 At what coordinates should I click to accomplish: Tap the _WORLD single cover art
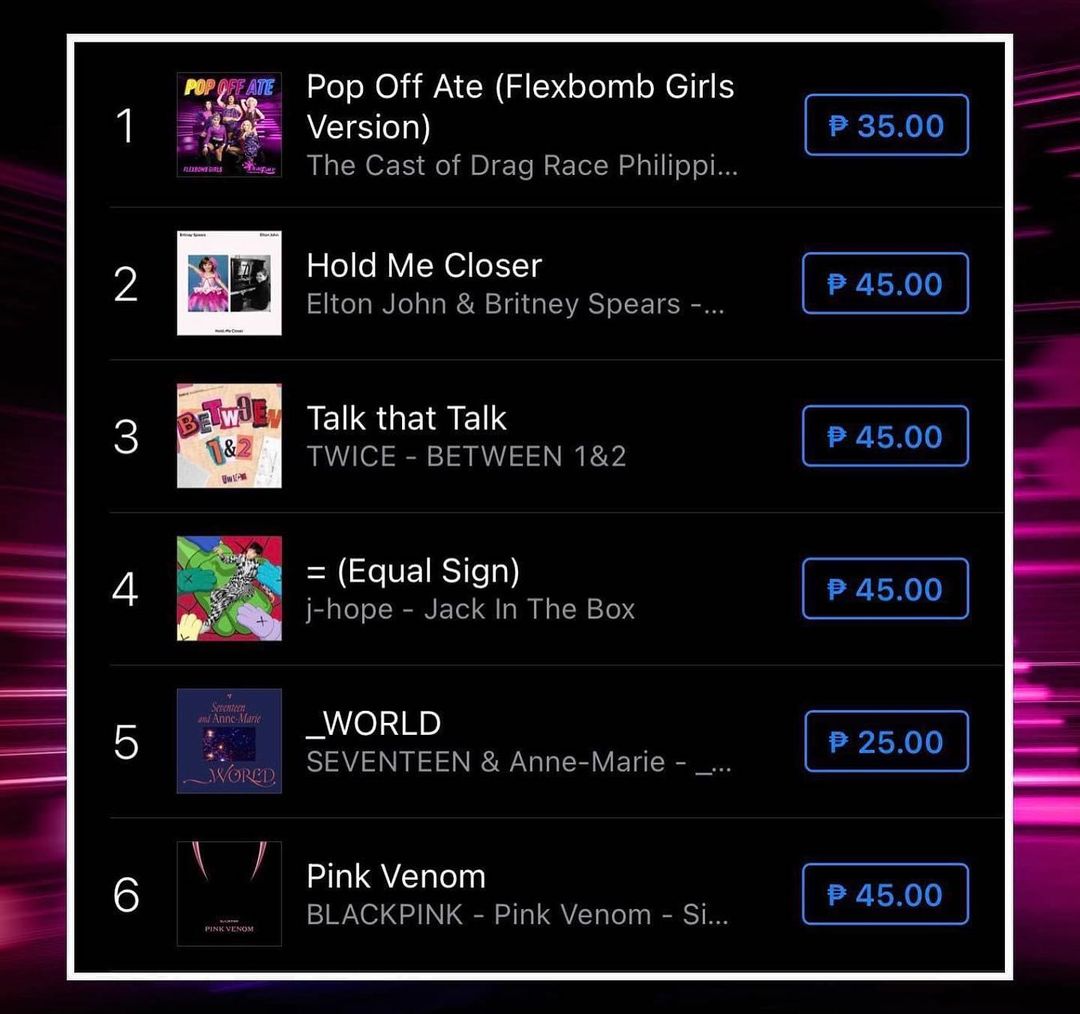[229, 741]
